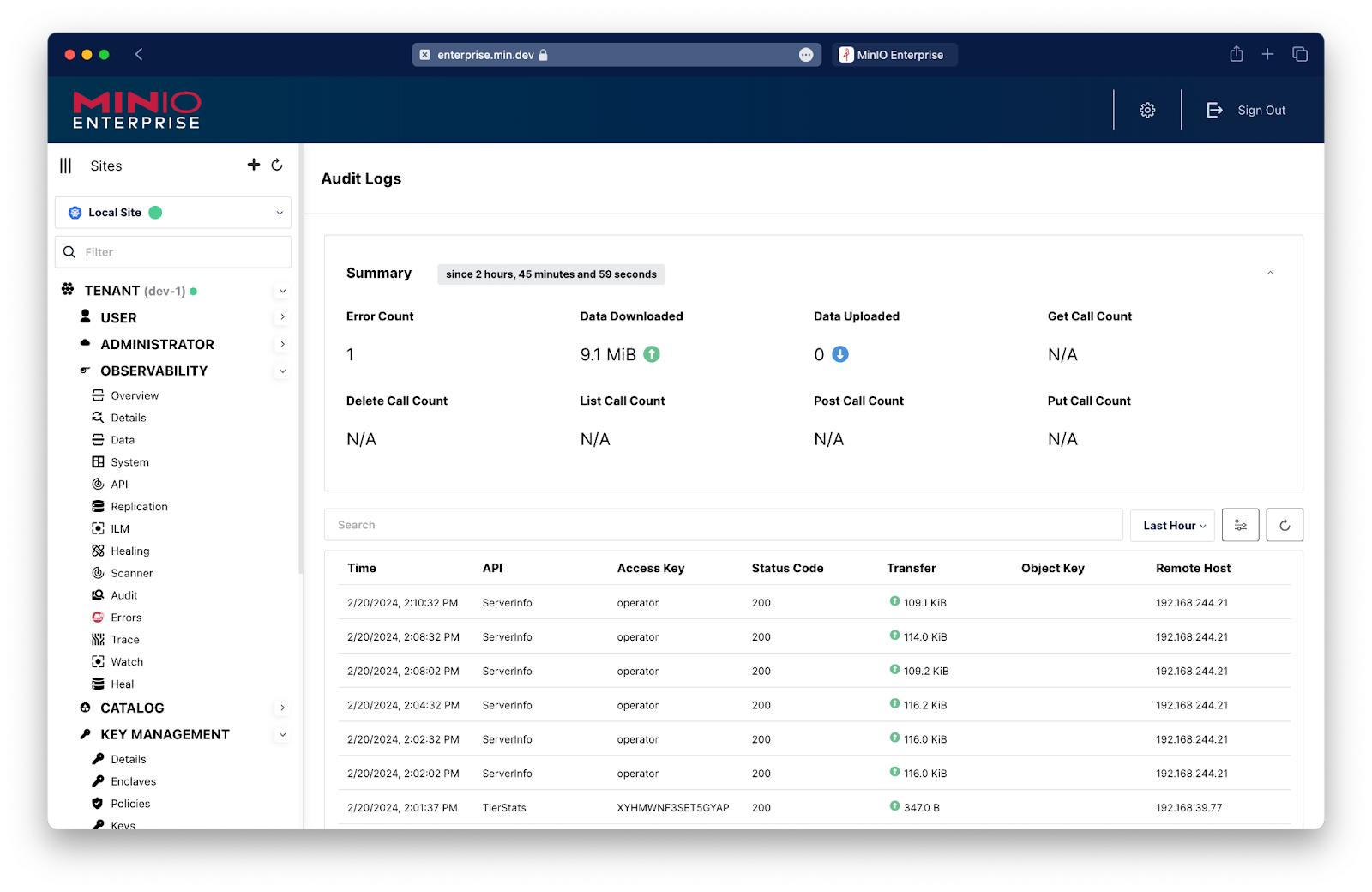Click the settings gear icon in header
This screenshot has width=1372, height=892.
(x=1147, y=110)
